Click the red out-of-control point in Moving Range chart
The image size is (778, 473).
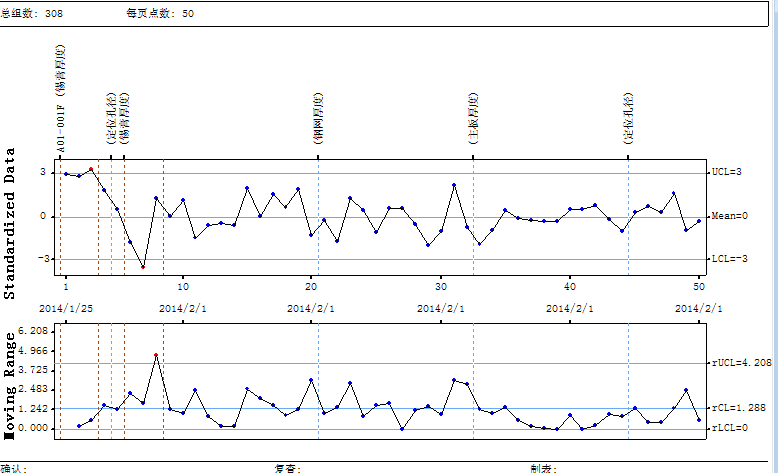156,355
